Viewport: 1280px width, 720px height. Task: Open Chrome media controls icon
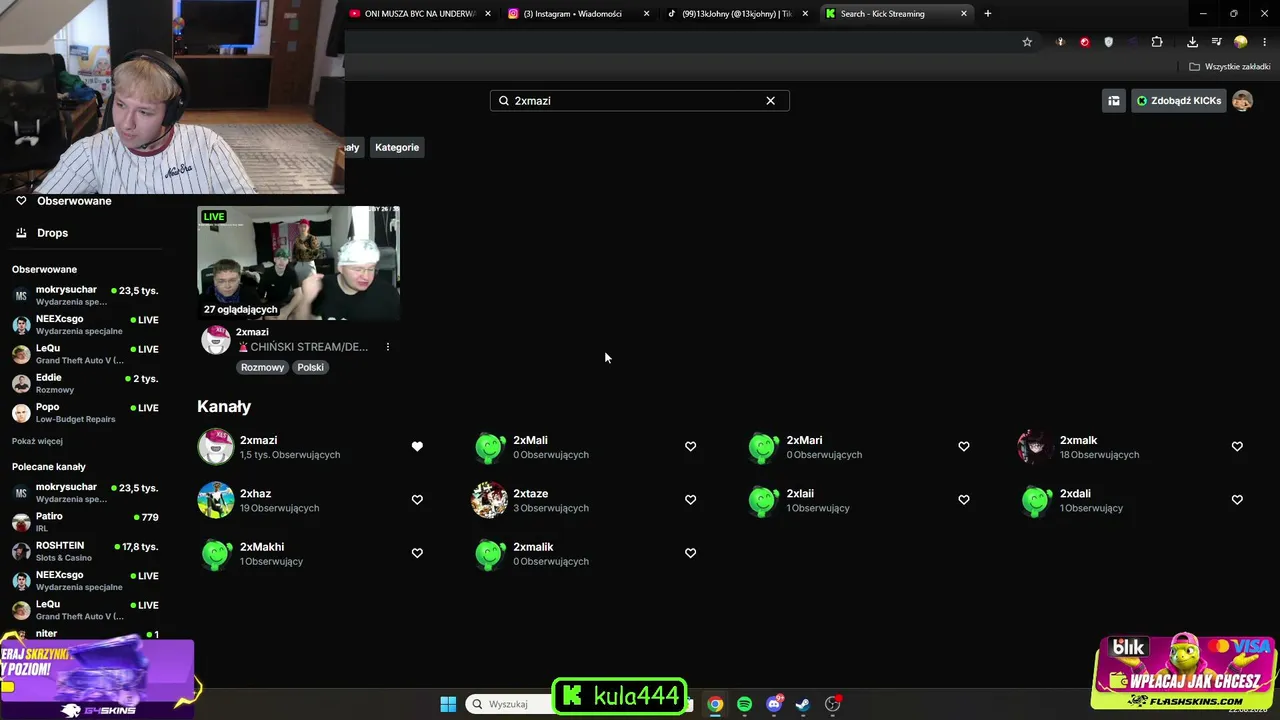(1216, 42)
